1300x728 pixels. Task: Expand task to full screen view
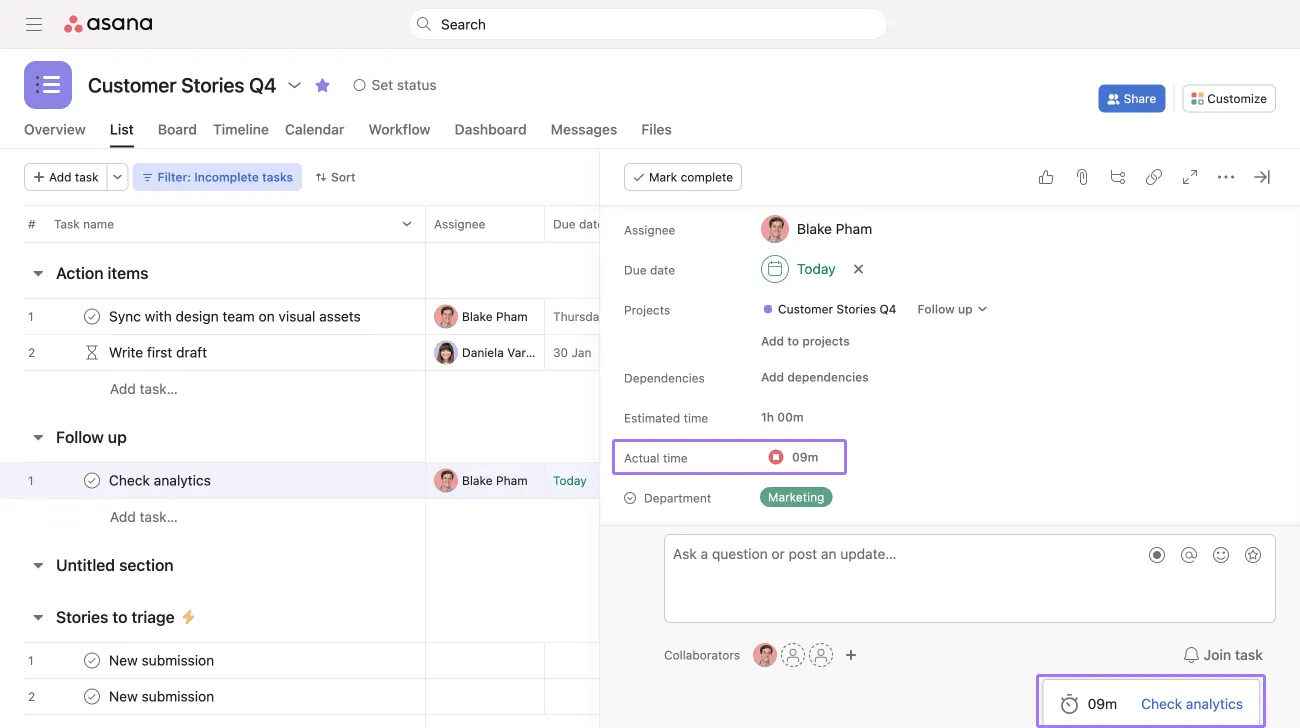[x=1189, y=177]
